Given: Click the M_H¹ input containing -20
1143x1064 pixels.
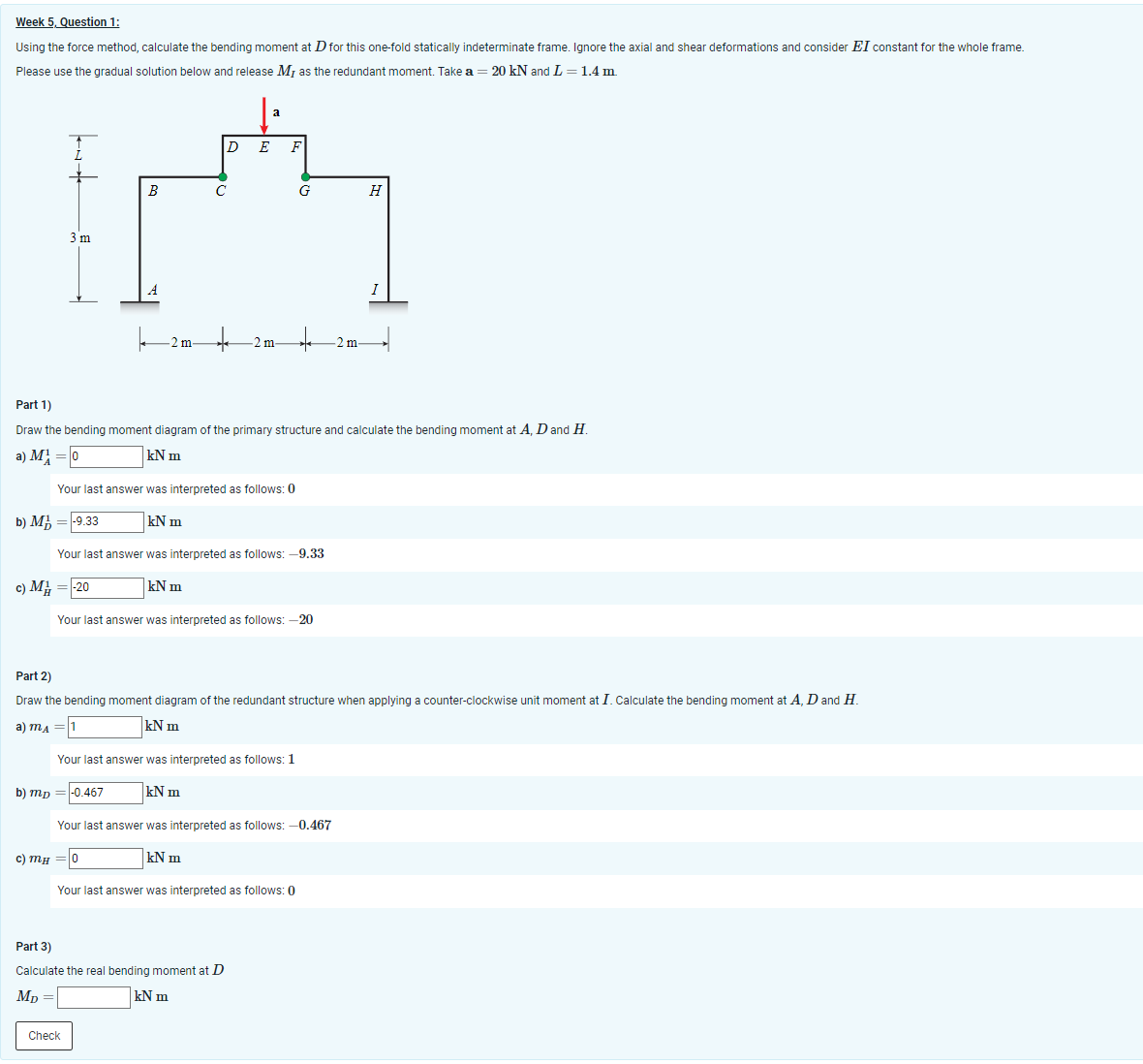Looking at the screenshot, I should click(108, 587).
